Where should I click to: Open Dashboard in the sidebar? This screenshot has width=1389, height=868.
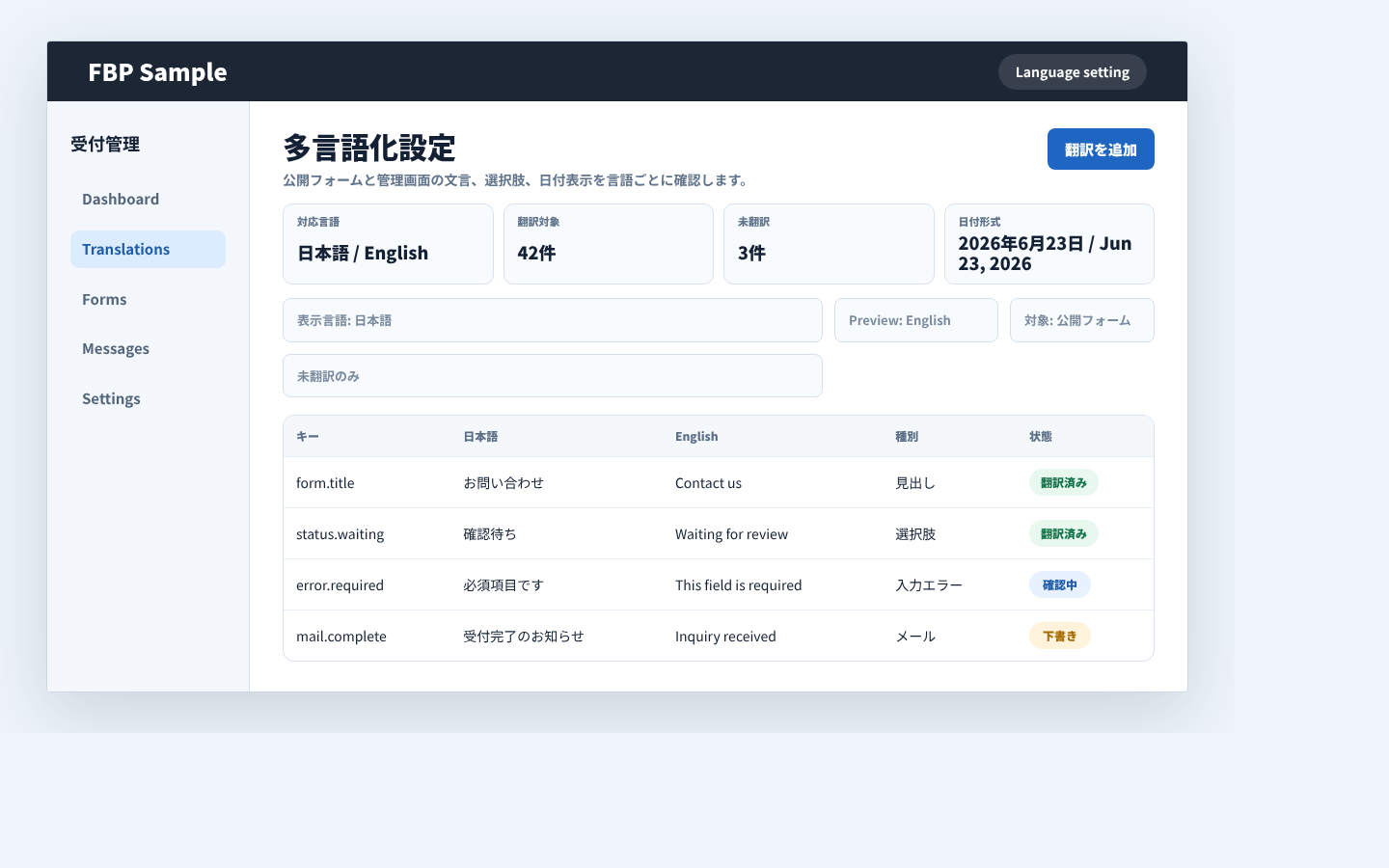tap(148, 200)
